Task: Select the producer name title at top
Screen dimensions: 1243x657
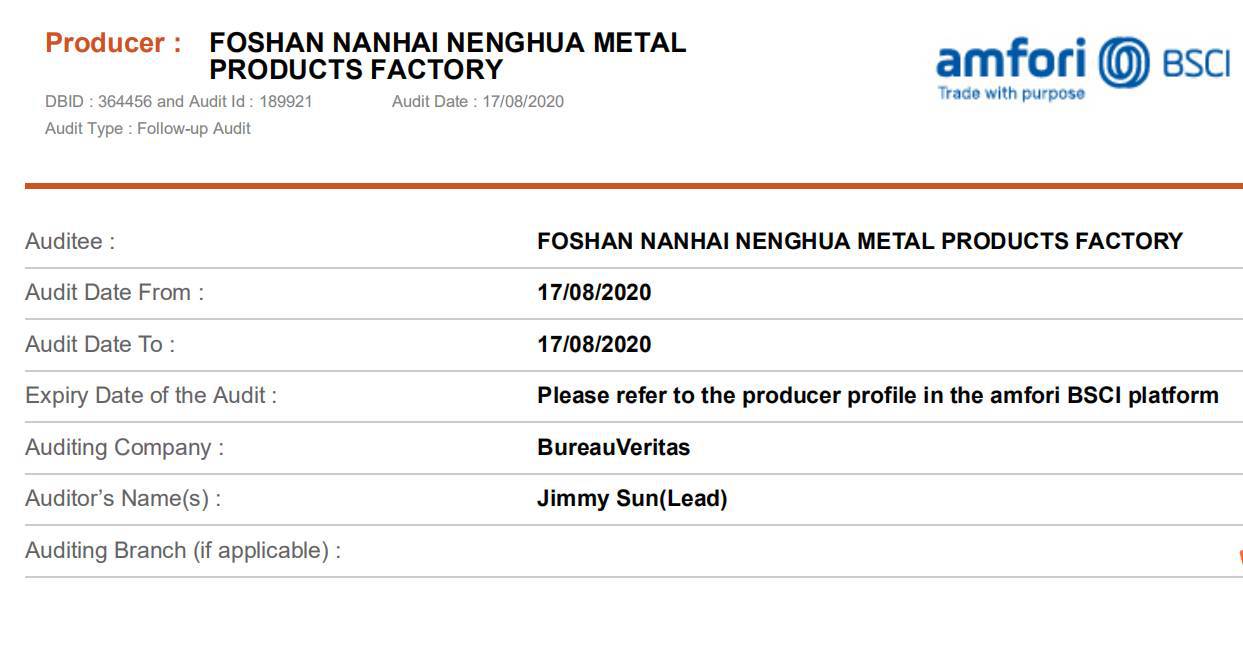Action: coord(447,56)
